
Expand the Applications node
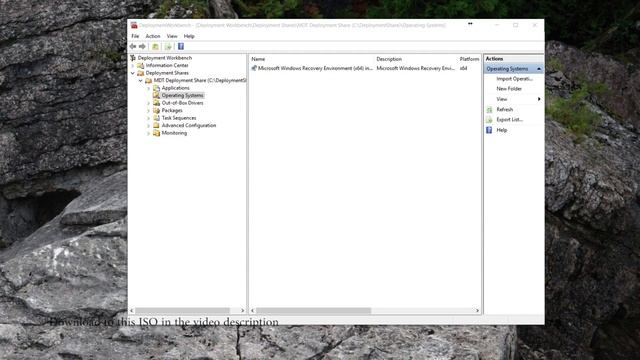tap(149, 88)
